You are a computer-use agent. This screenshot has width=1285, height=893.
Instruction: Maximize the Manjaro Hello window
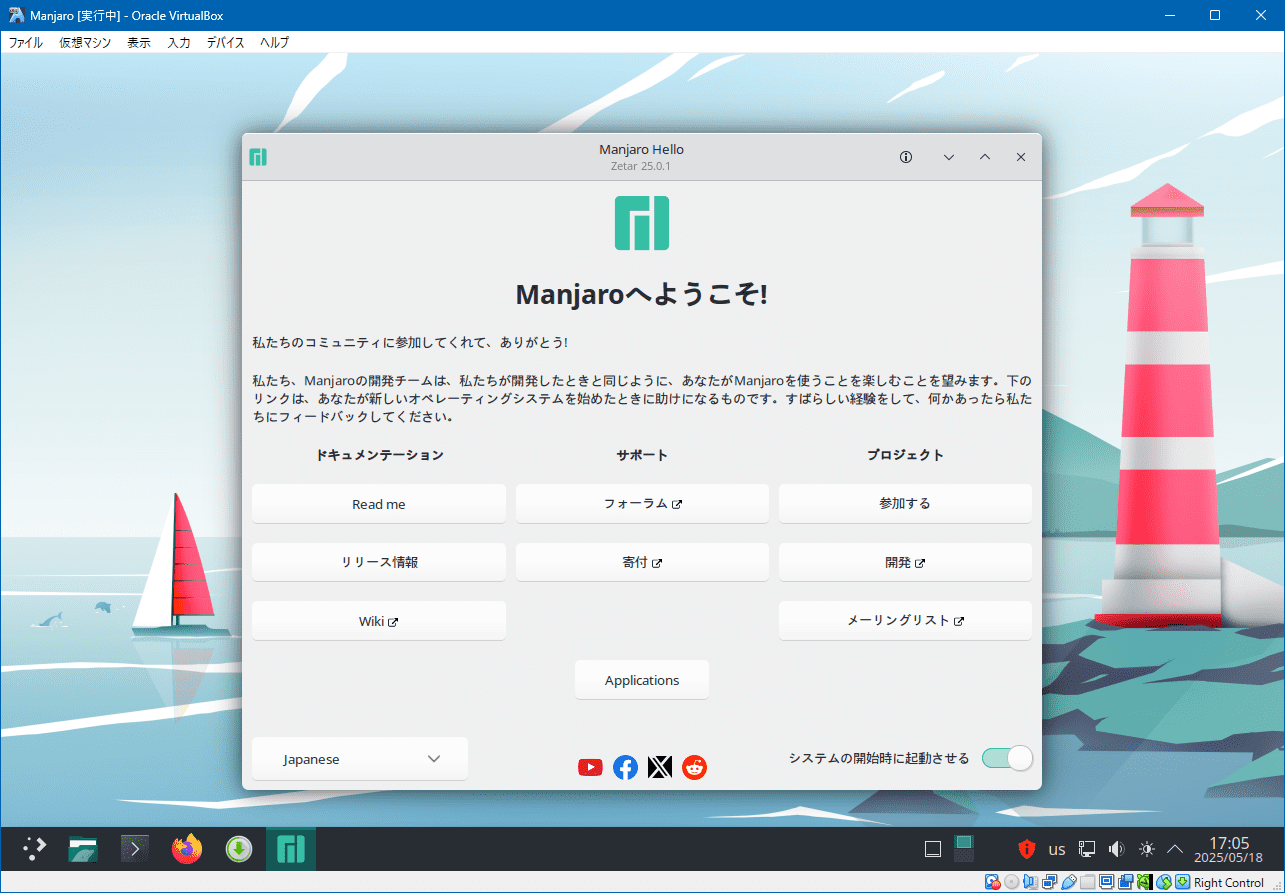click(x=985, y=157)
